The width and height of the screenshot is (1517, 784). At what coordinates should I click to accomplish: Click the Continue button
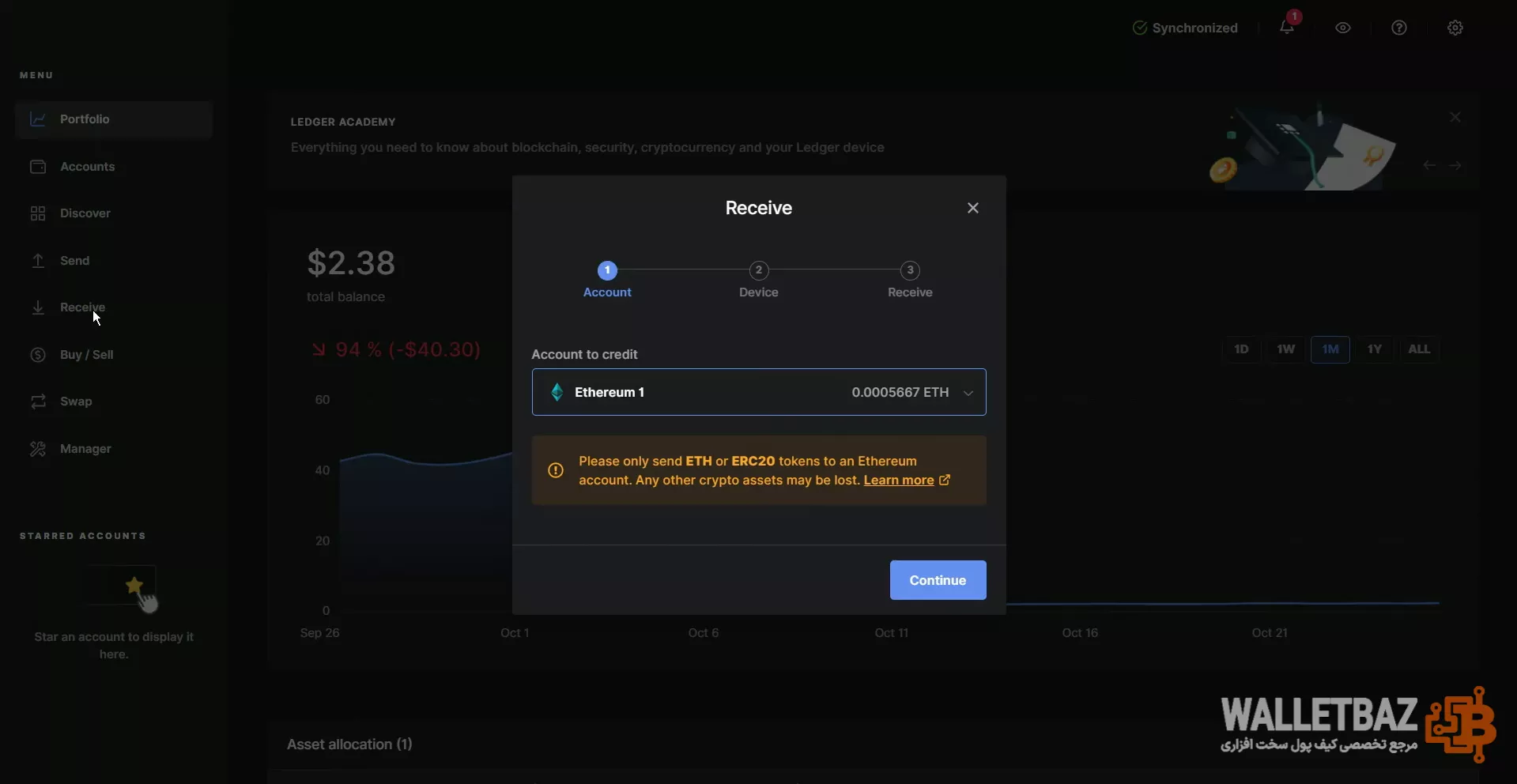tap(938, 580)
